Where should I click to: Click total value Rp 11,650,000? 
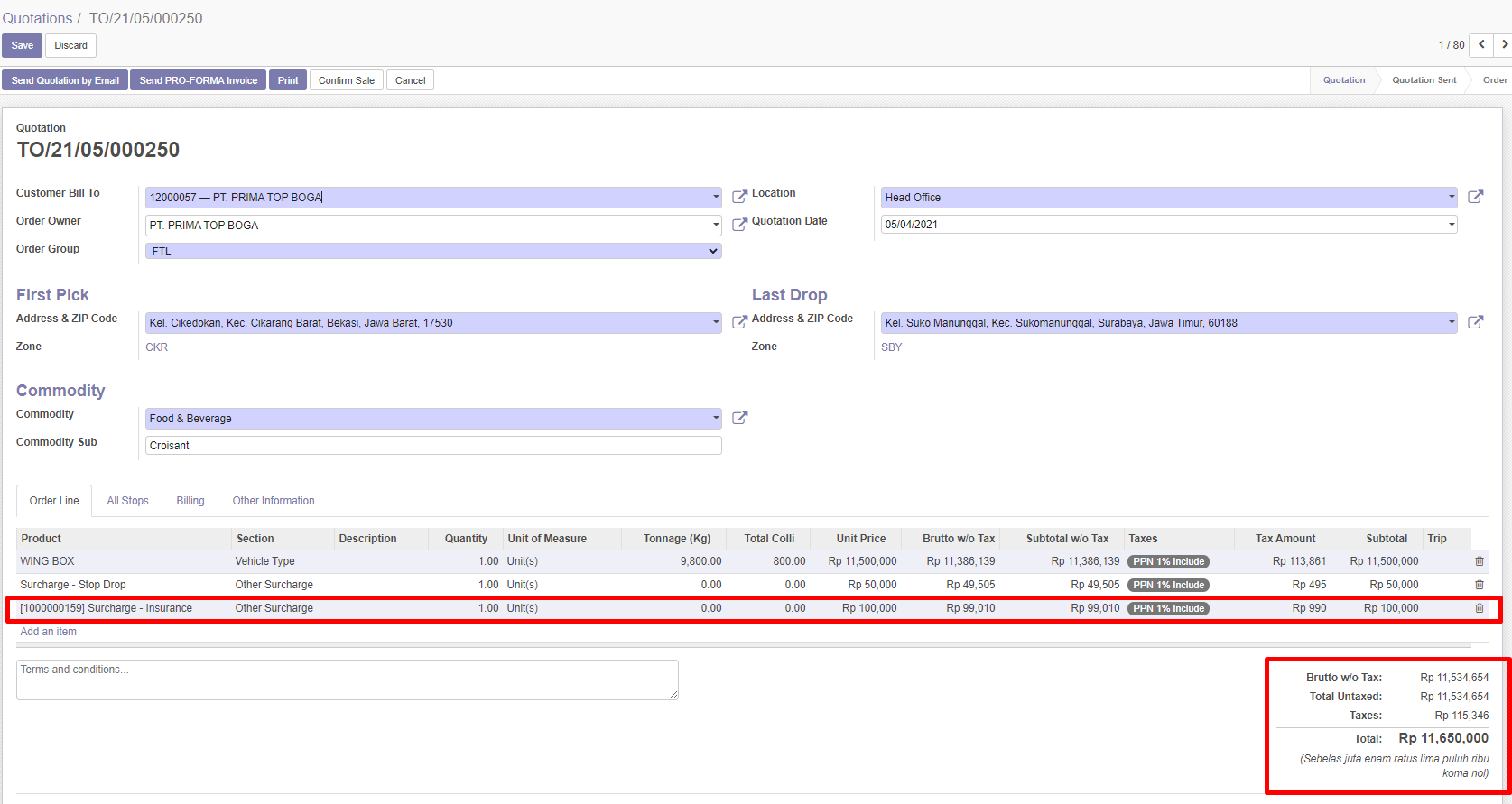tap(1443, 738)
